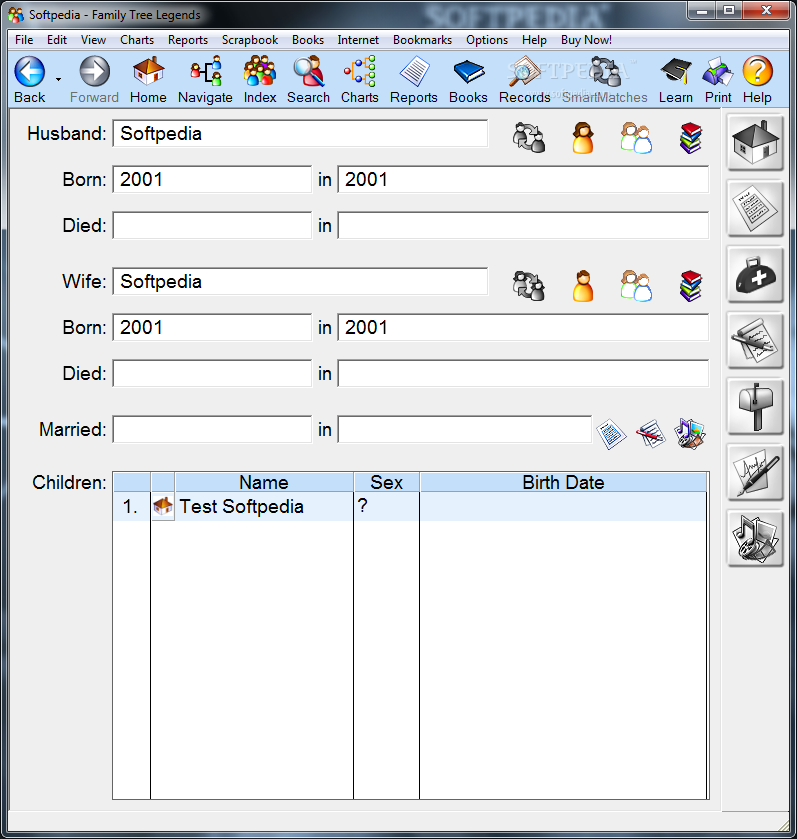The image size is (797, 839).
Task: Click wife's stacked books icon
Action: coord(691,286)
